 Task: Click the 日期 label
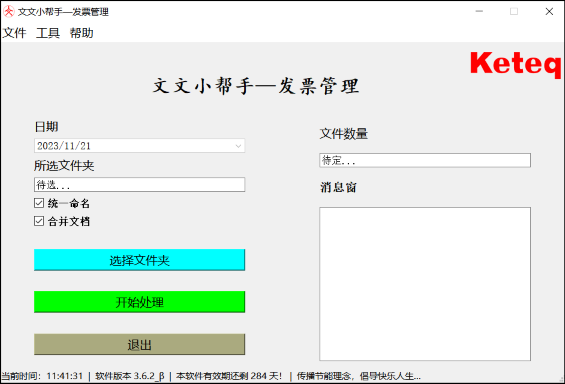pos(46,126)
